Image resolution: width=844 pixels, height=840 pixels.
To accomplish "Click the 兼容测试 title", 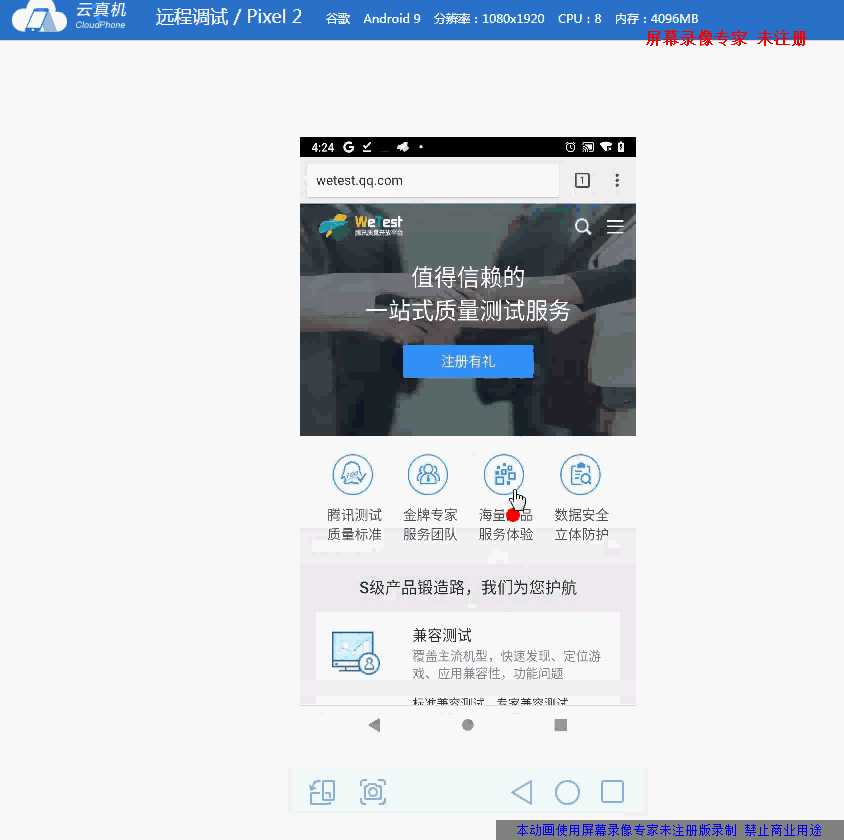I will 442,636.
